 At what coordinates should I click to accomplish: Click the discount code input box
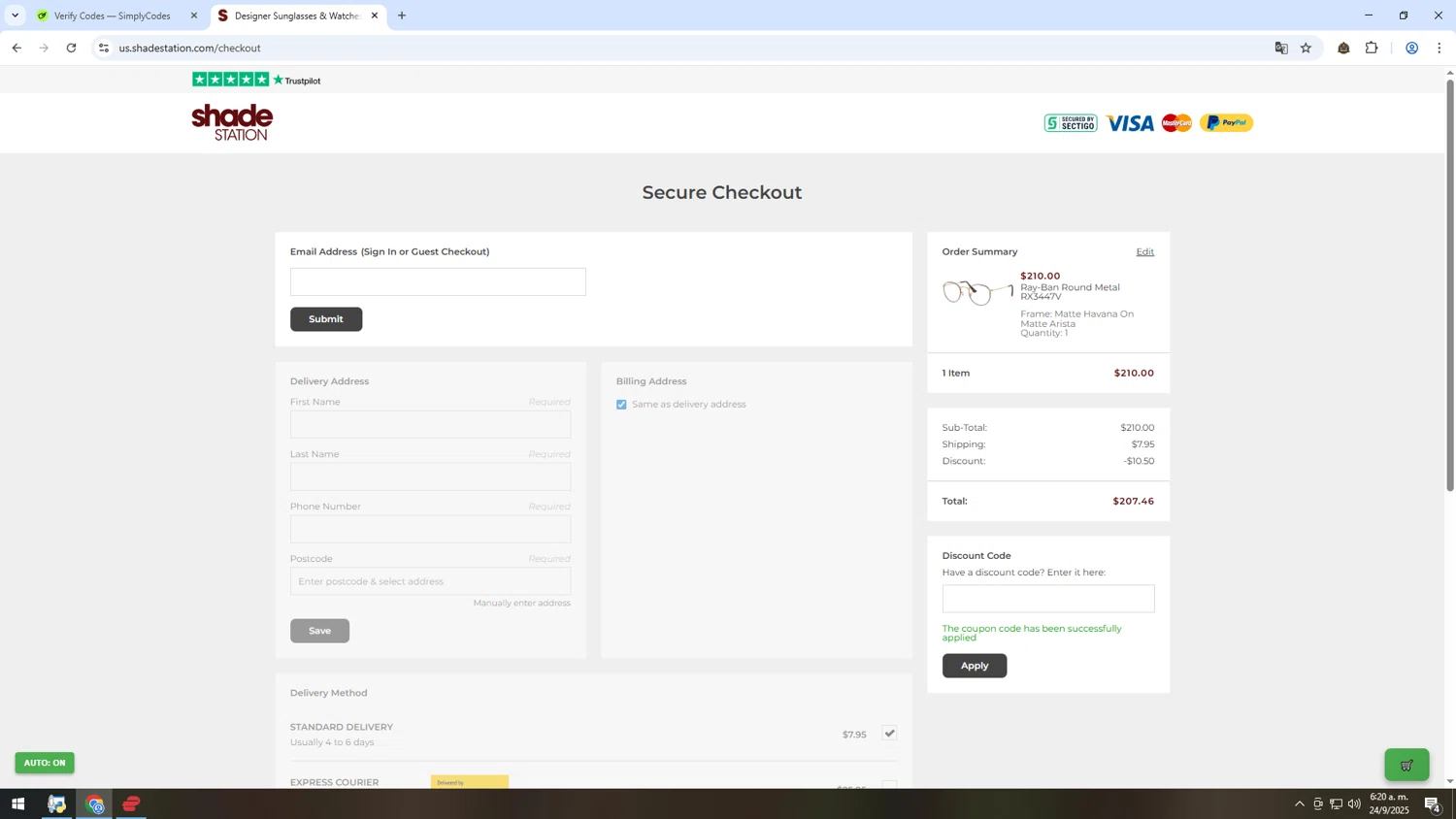(1048, 599)
